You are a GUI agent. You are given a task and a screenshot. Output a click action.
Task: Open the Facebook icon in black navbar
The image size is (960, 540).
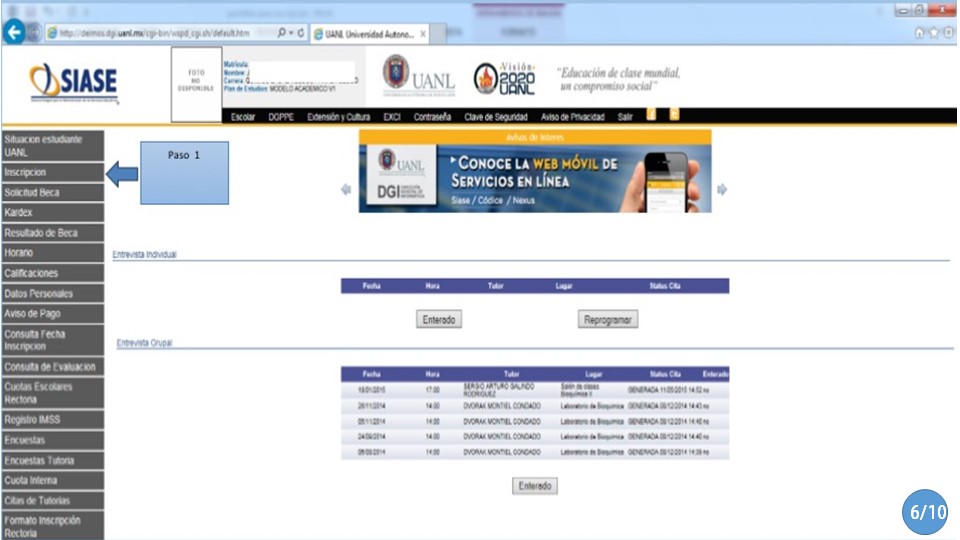coord(651,114)
